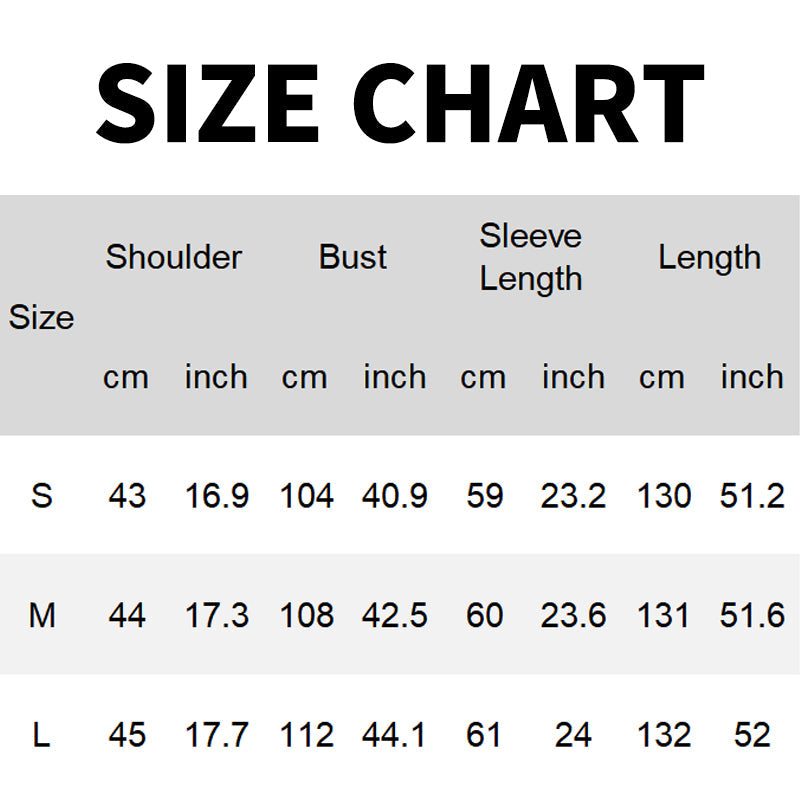Select the Shoulder column header
Screen dimensions: 800x800
click(174, 257)
